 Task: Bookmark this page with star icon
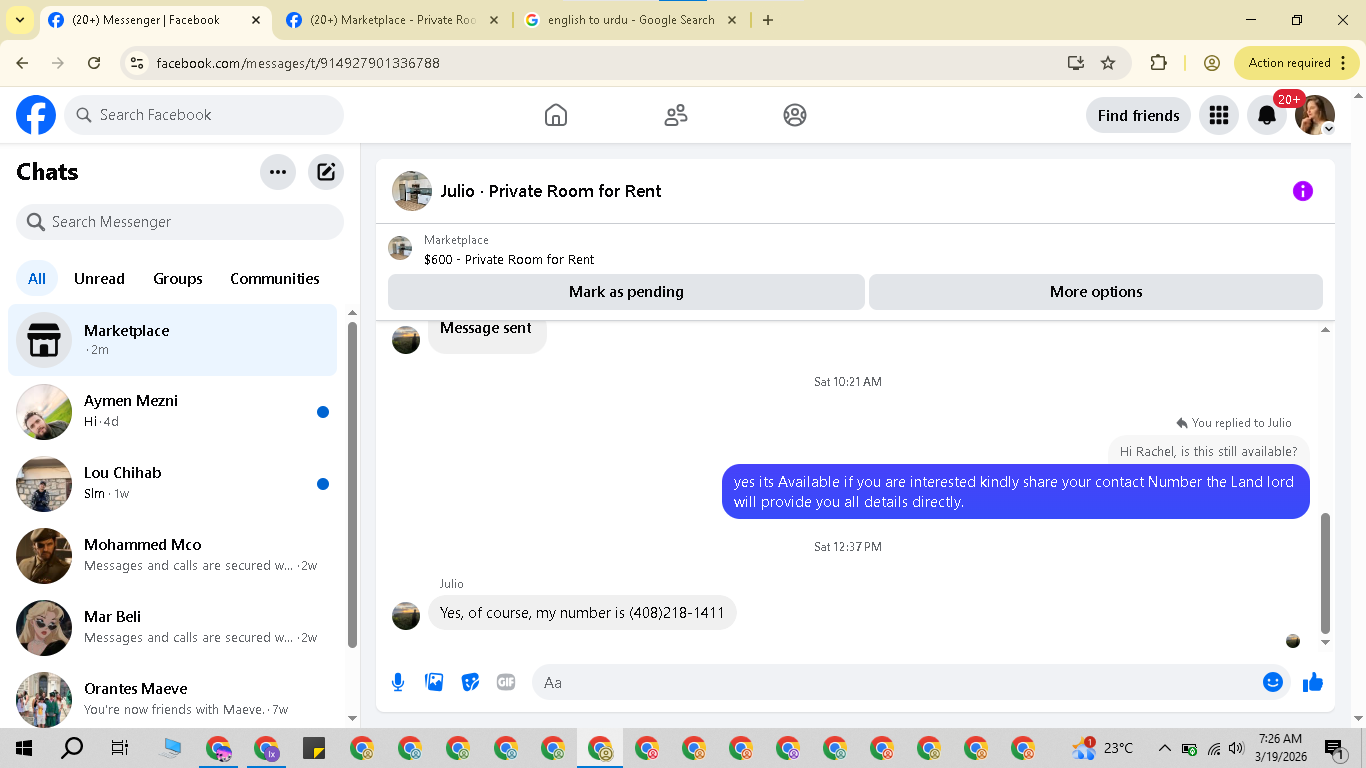(x=1108, y=63)
